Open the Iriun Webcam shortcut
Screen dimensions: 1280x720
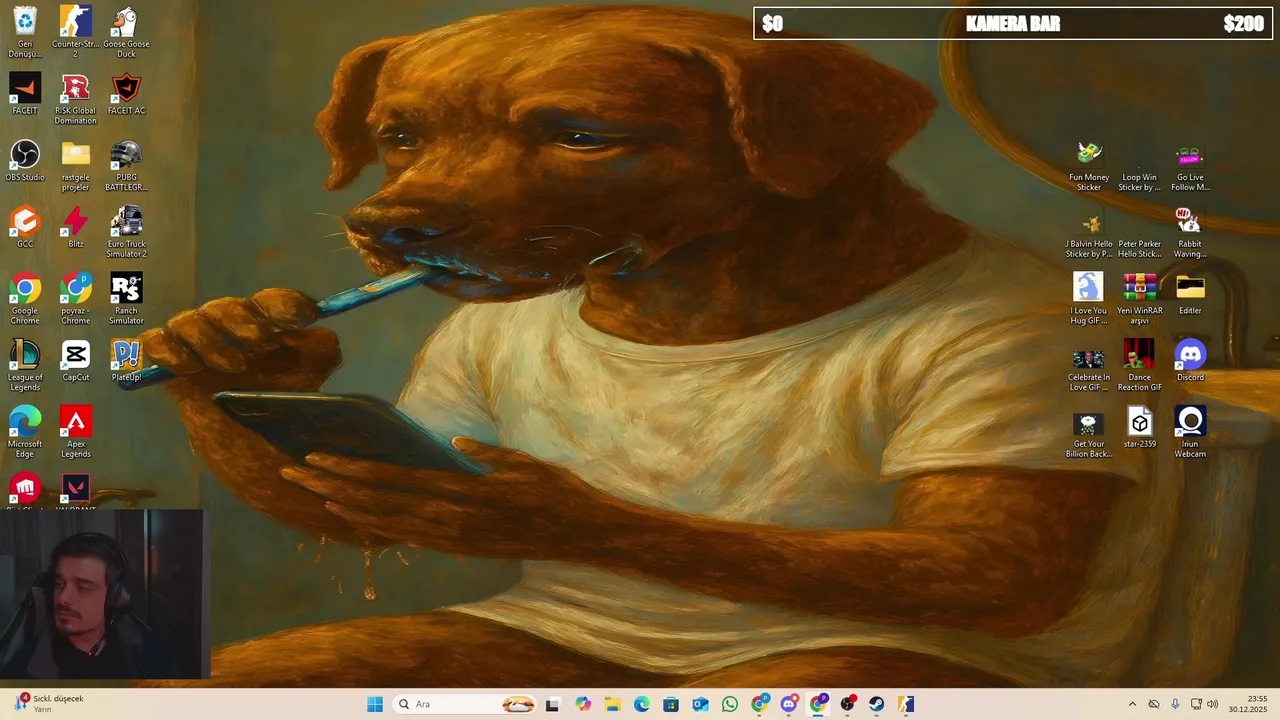pos(1190,432)
